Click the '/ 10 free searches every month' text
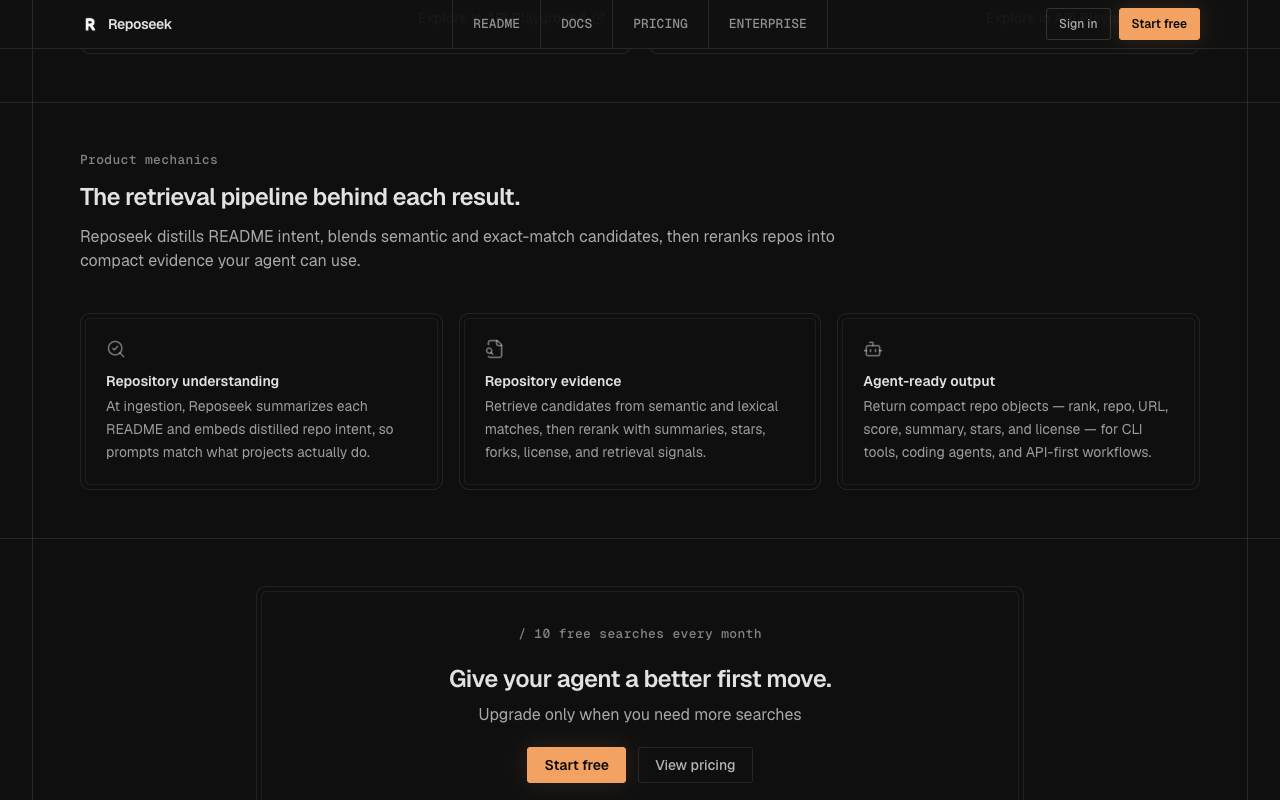 pyautogui.click(x=640, y=634)
